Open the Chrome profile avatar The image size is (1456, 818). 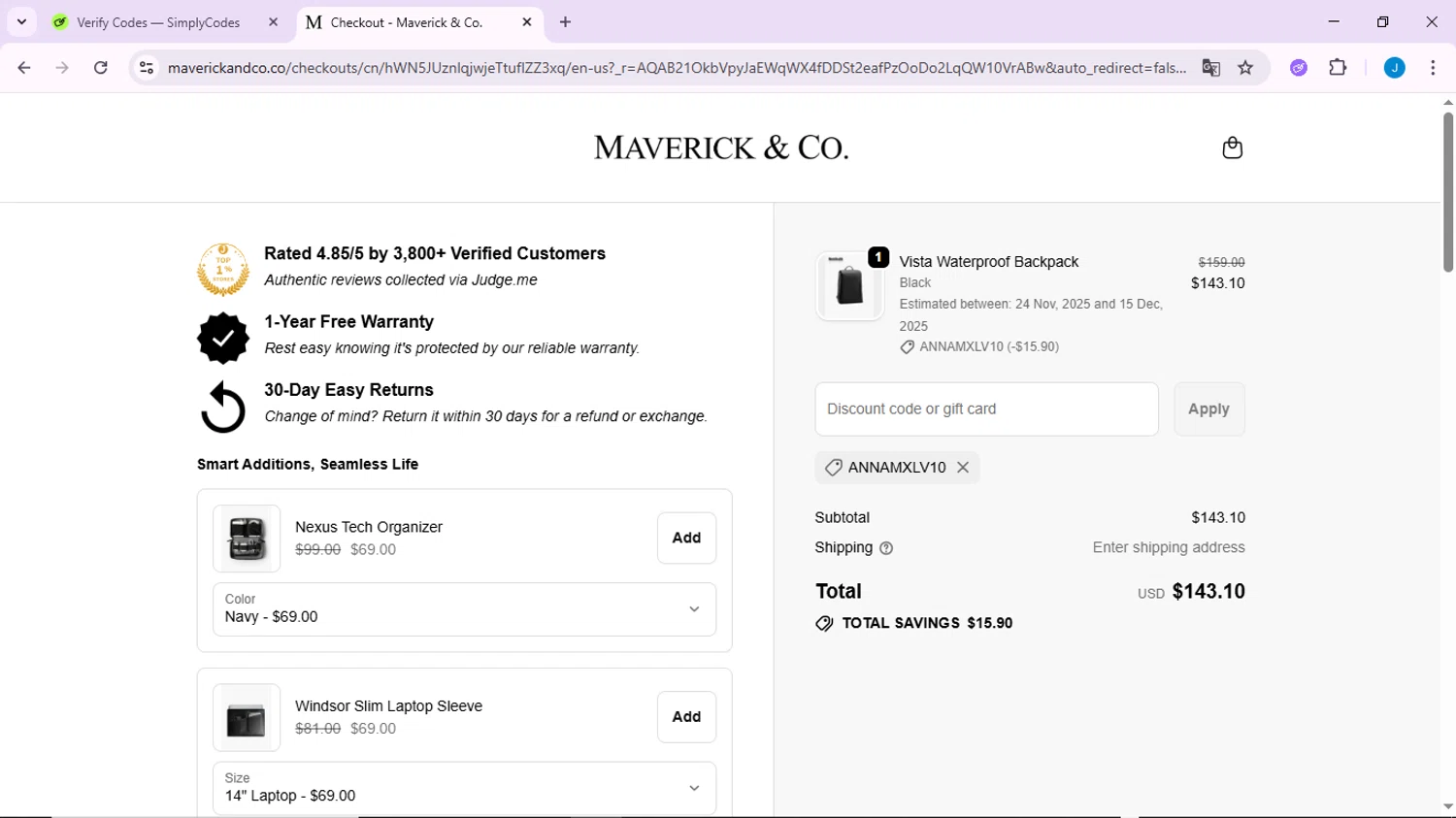(x=1394, y=68)
